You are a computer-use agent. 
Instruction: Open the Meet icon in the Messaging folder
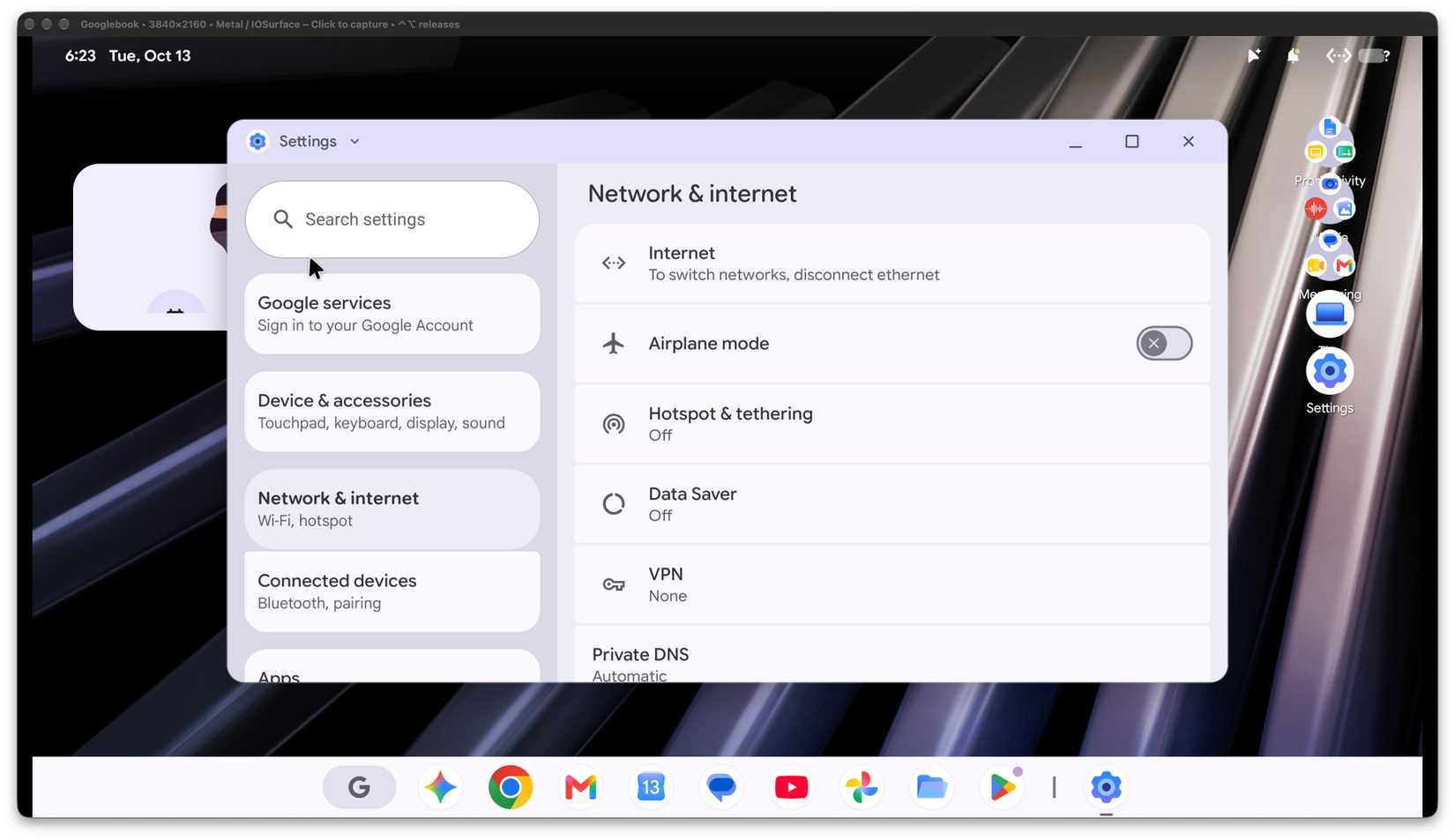pyautogui.click(x=1315, y=265)
